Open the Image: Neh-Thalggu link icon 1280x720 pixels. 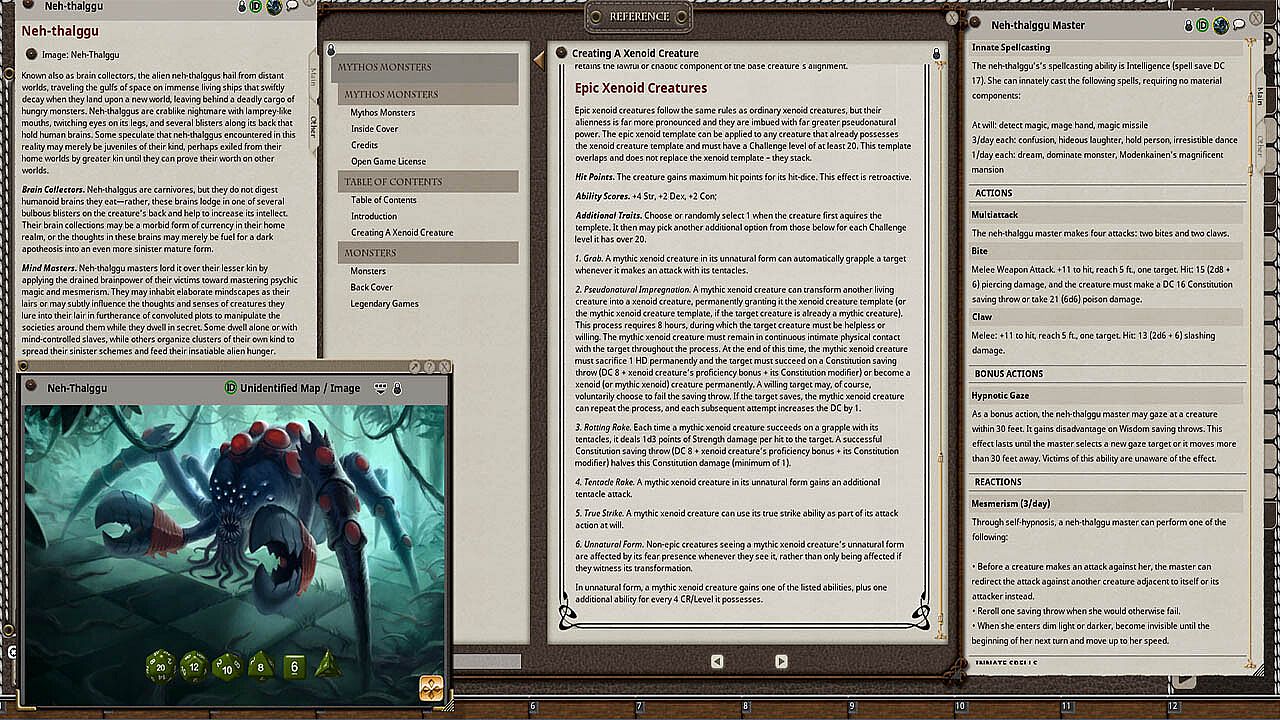click(31, 54)
